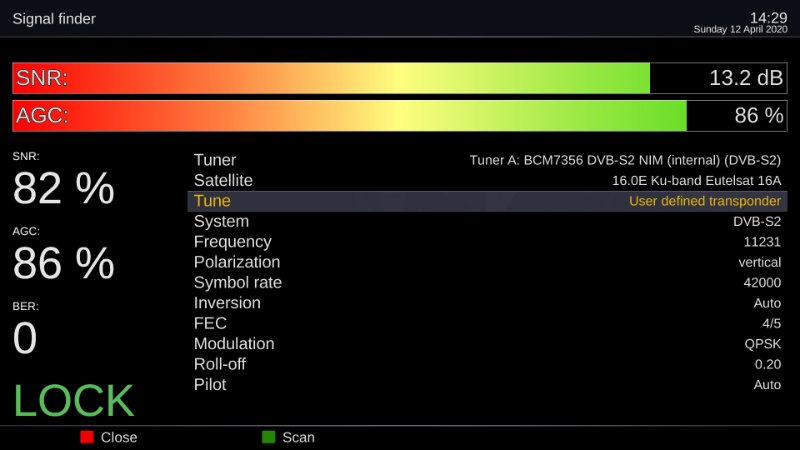Toggle the Pilot Auto setting
800x450 pixels.
click(x=767, y=385)
